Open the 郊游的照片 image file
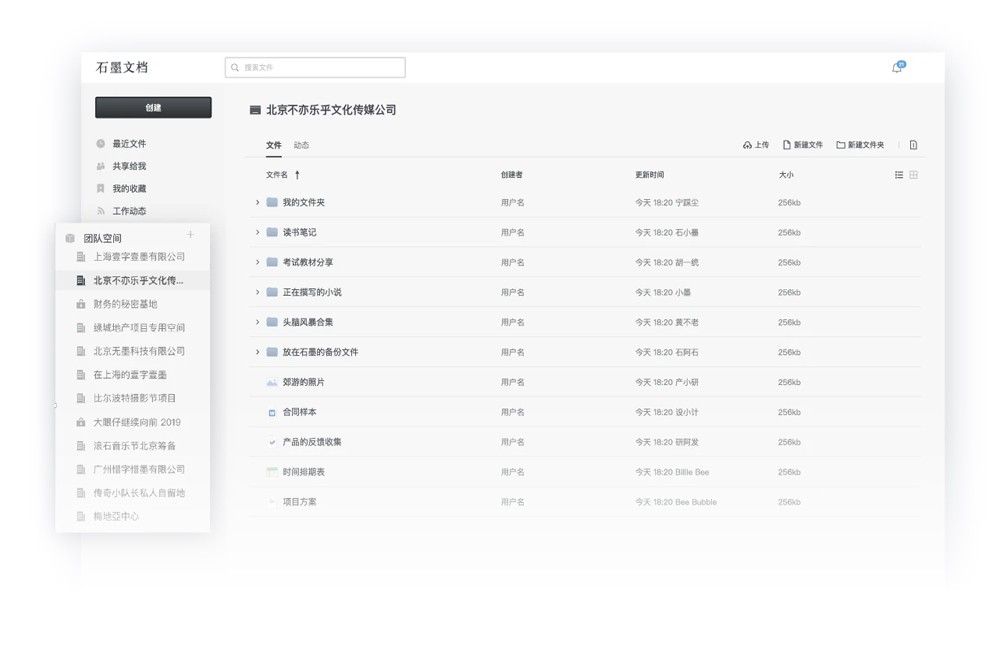The height and width of the screenshot is (667, 1000). (303, 383)
